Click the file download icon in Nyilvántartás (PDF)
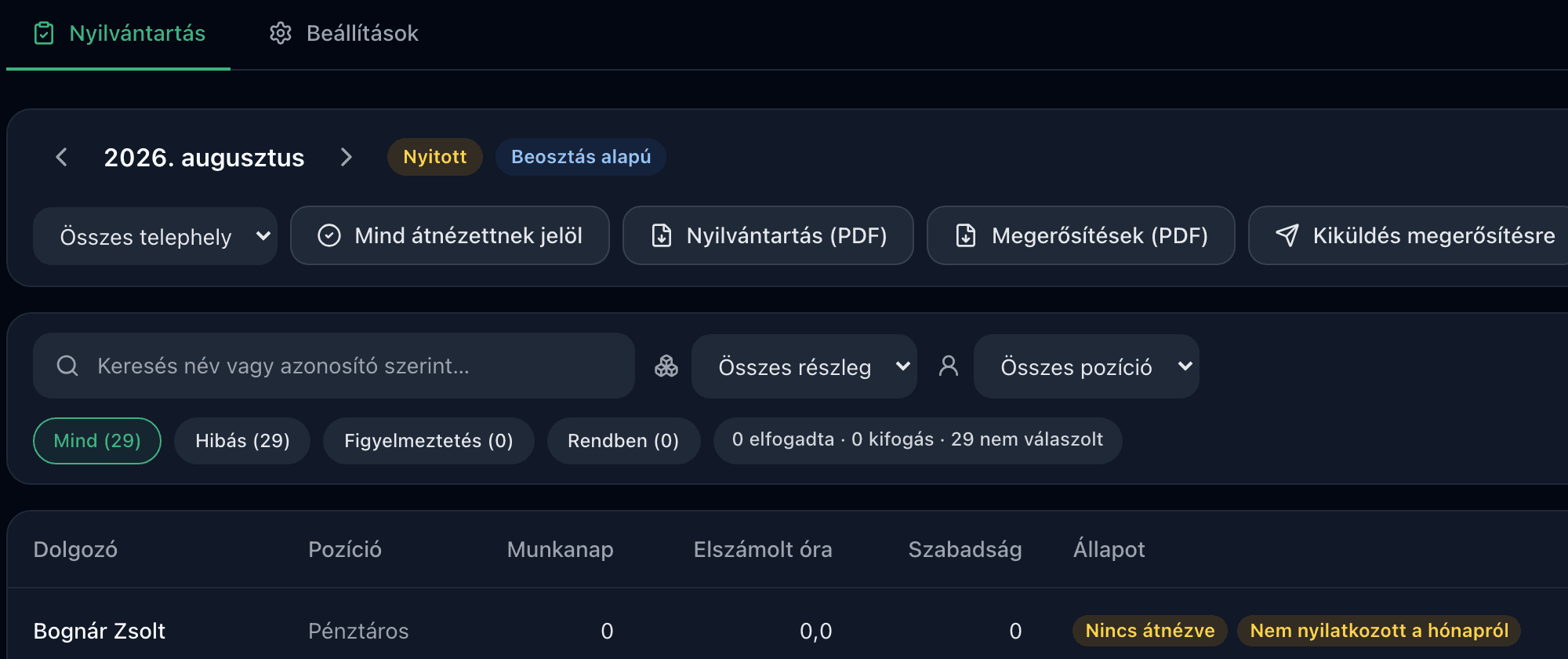The height and width of the screenshot is (659, 1568). pyautogui.click(x=662, y=235)
